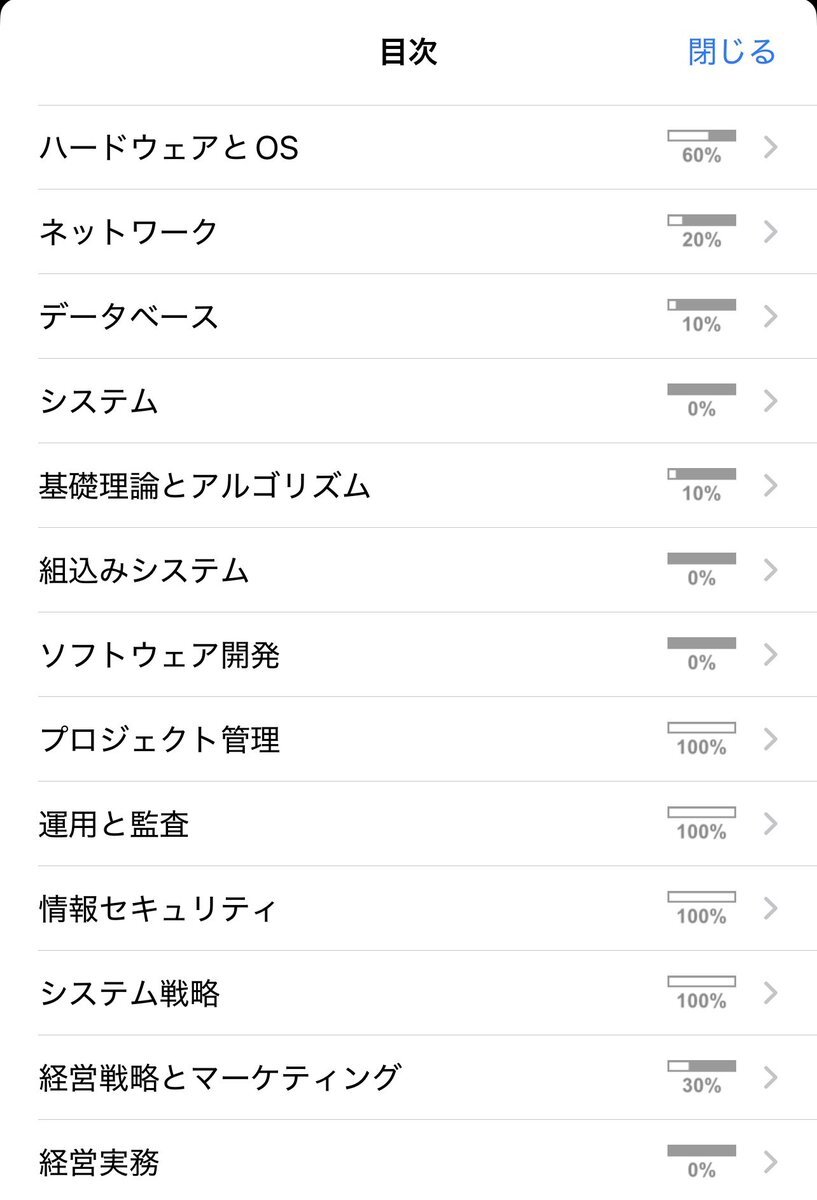The image size is (817, 1200).
Task: Open the システム戦略 chapter row
Action: point(130,994)
